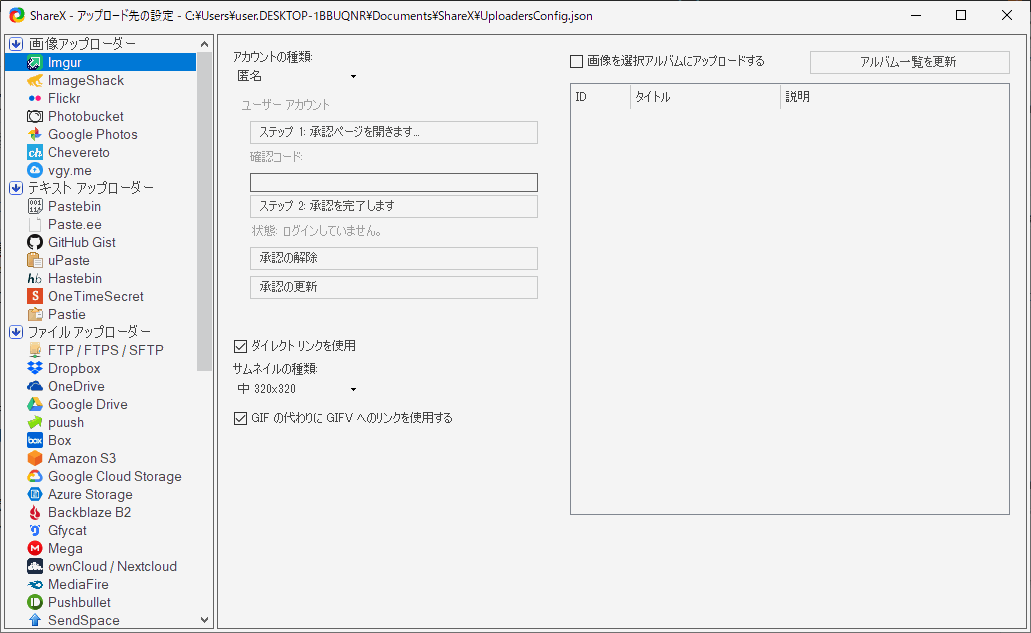Open the アカウントの種類 dropdown showing 匿名

pyautogui.click(x=297, y=76)
